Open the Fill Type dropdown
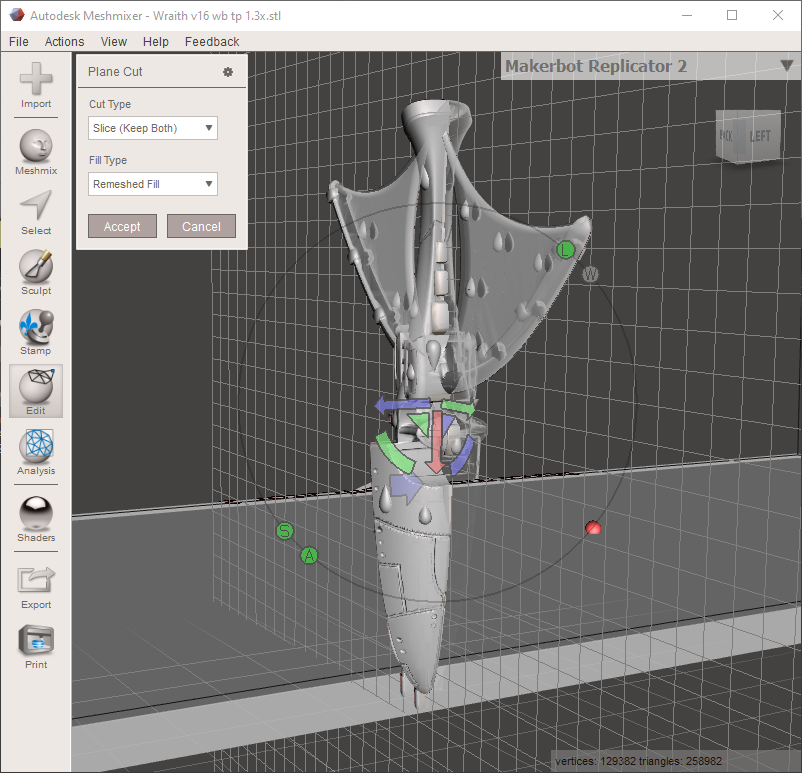The image size is (802, 773). pyautogui.click(x=152, y=184)
